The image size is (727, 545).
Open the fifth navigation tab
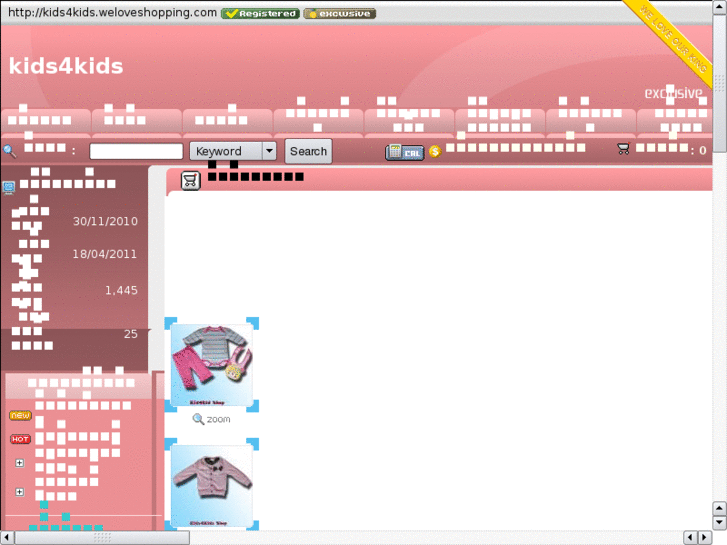coord(409,122)
